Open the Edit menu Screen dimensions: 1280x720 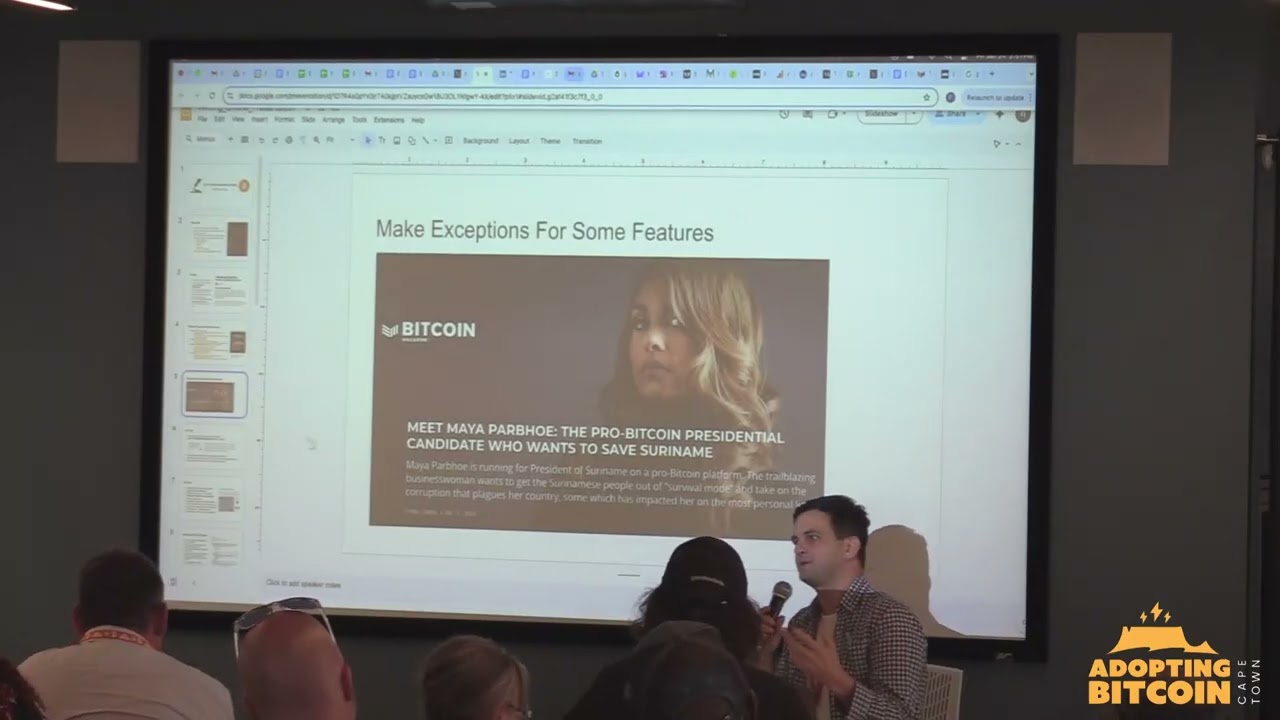click(x=219, y=120)
